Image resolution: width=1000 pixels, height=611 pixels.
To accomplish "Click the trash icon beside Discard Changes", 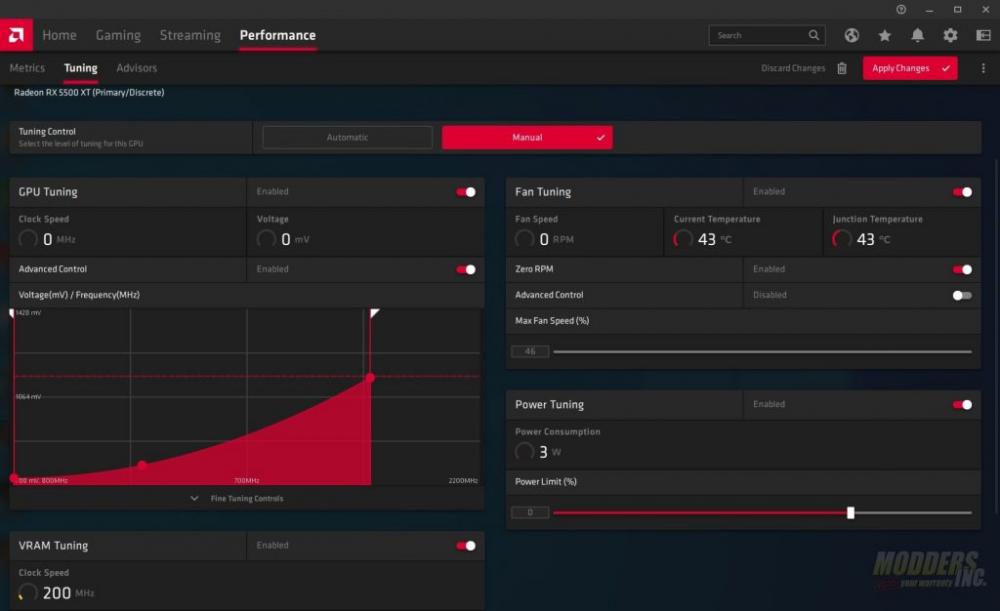I will [842, 68].
